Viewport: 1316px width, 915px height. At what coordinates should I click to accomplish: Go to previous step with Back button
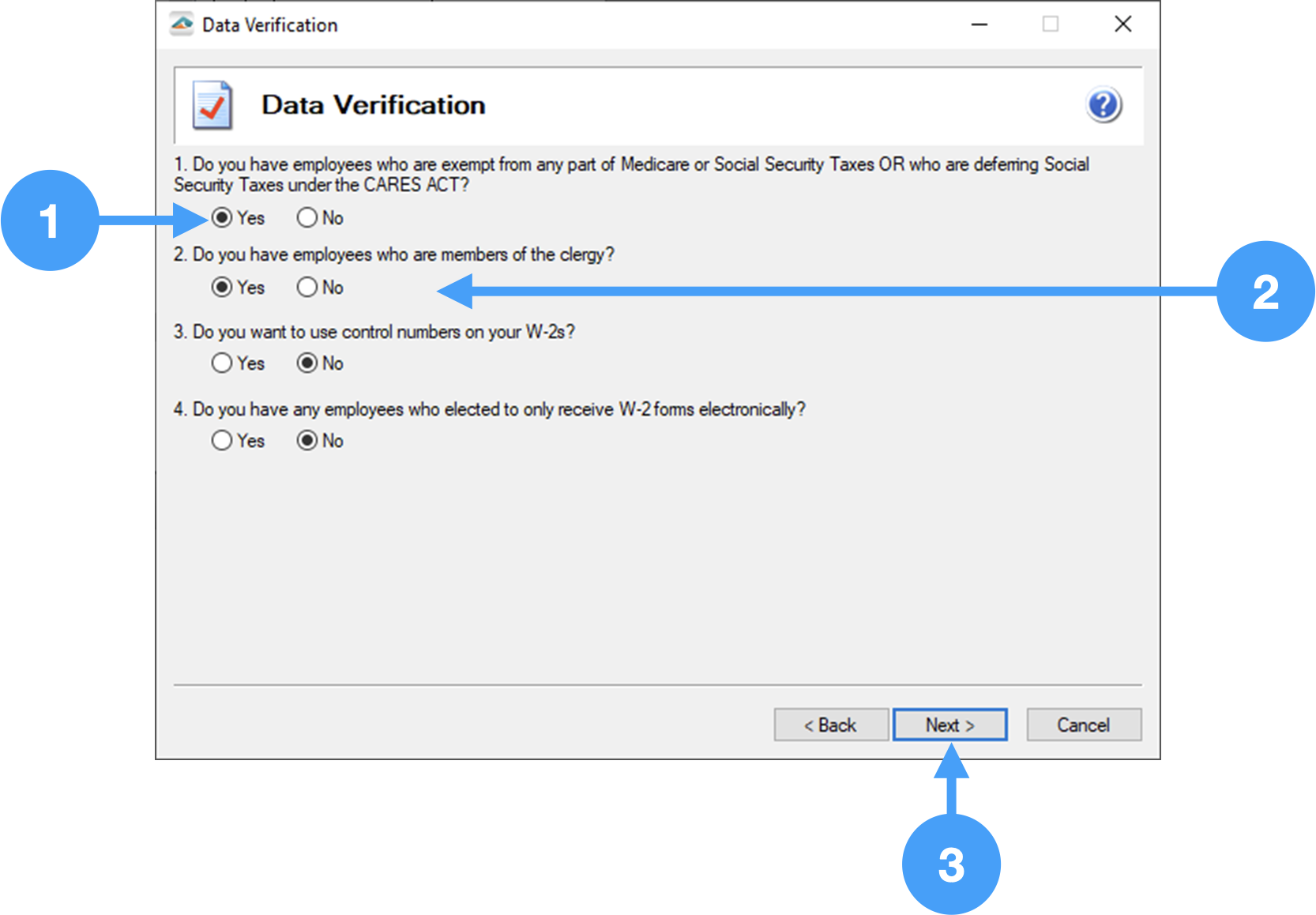pos(831,725)
